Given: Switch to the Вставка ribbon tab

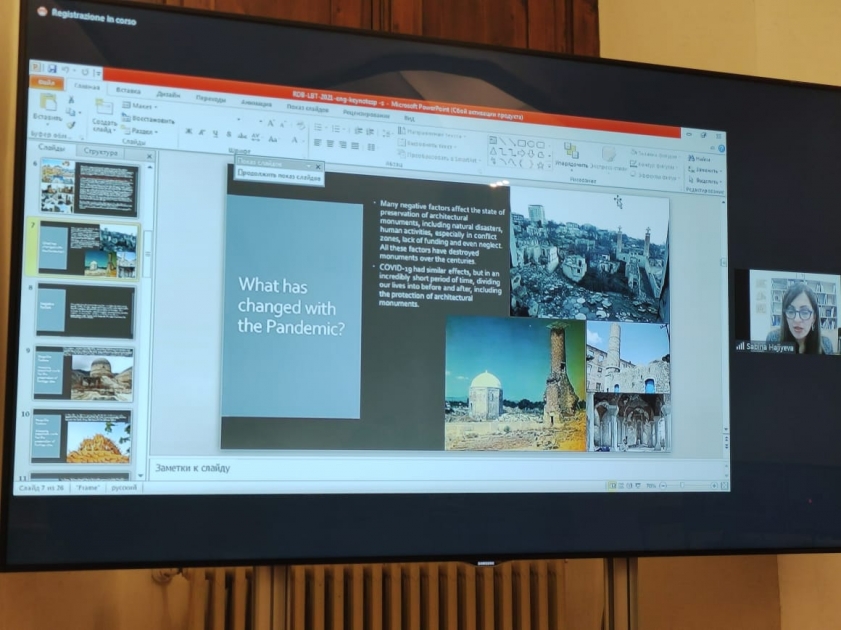Looking at the screenshot, I should 128,91.
